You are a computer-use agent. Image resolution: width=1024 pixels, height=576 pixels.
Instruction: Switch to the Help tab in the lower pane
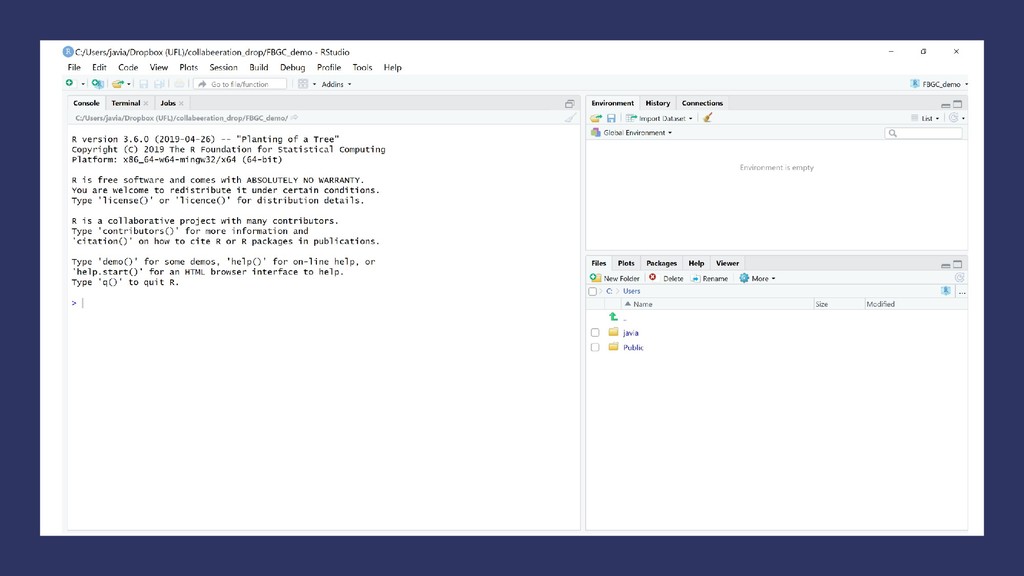coord(696,263)
